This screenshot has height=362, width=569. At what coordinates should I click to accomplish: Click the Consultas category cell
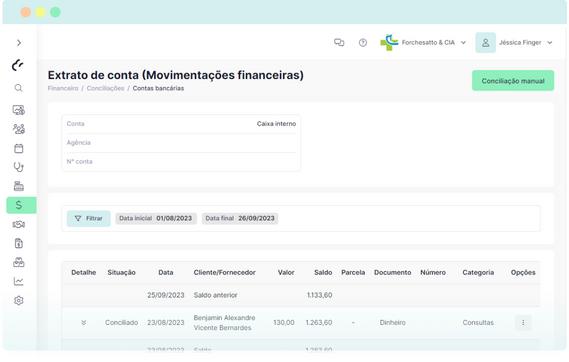click(478, 322)
